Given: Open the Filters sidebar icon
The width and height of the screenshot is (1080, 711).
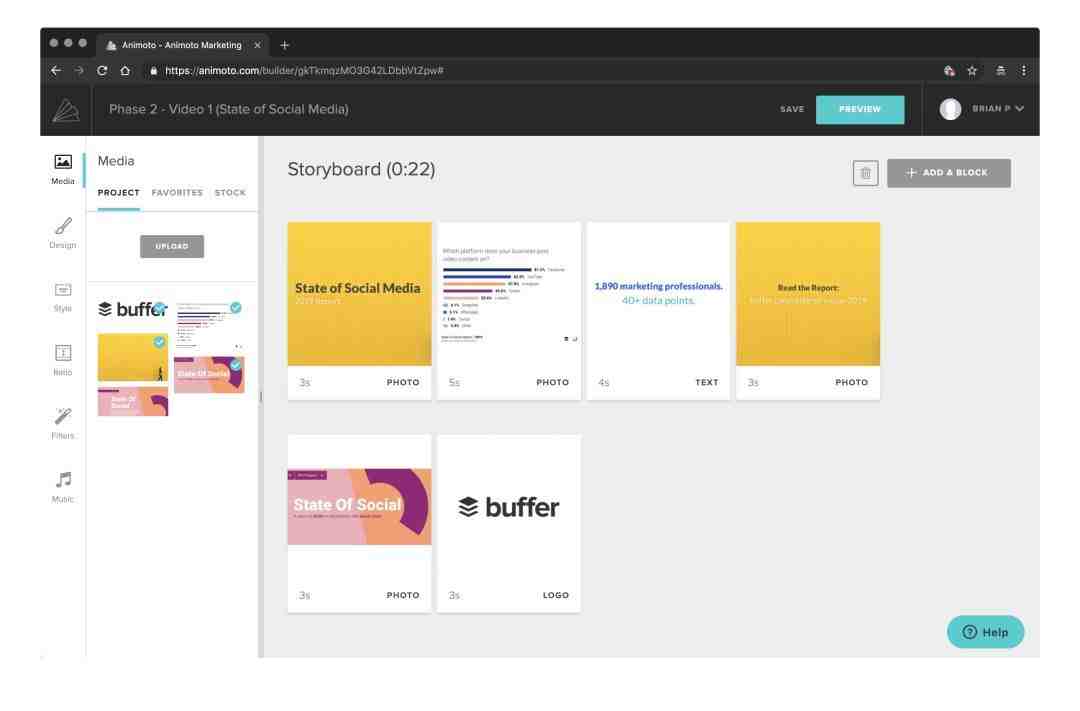Looking at the screenshot, I should [63, 424].
